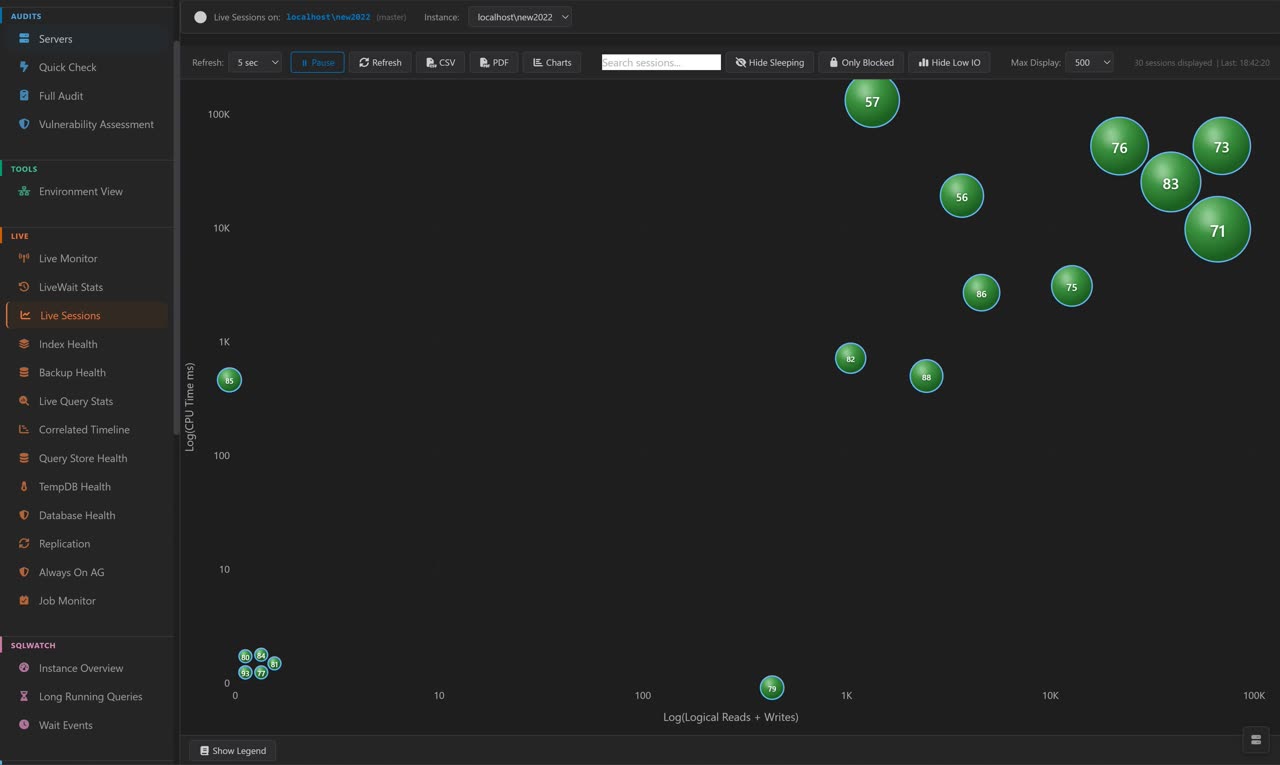Toggle Hide Sleeping sessions
Screen dimensions: 1280x765
click(769, 62)
